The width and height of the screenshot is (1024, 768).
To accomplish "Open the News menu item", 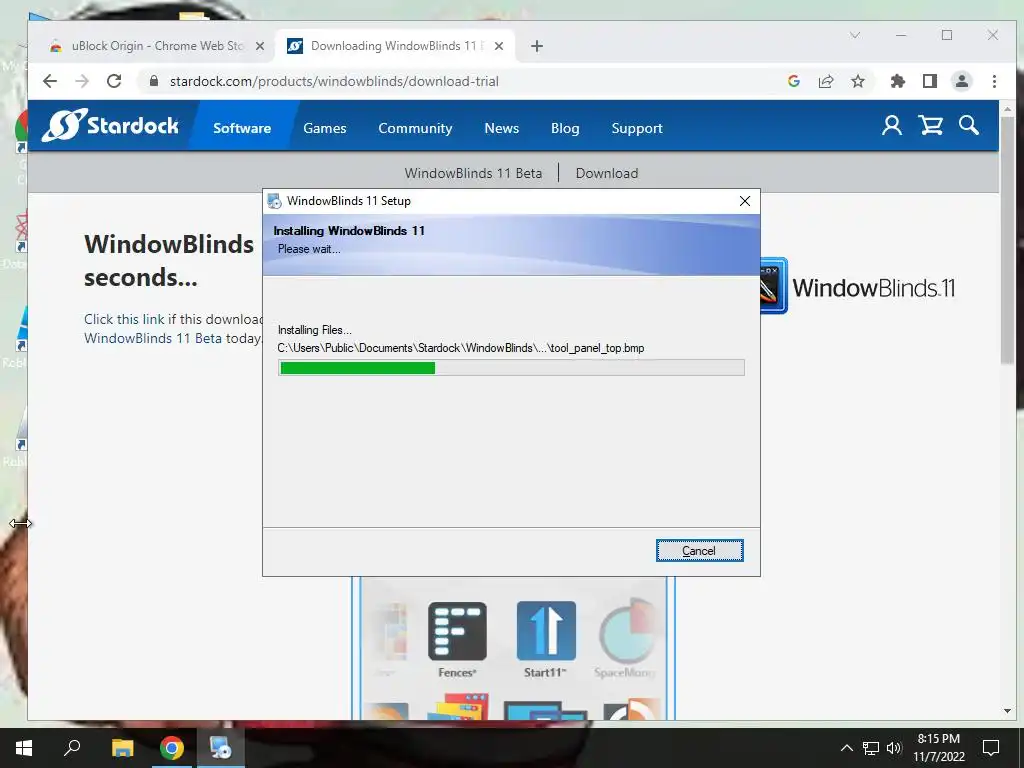I will pyautogui.click(x=502, y=128).
